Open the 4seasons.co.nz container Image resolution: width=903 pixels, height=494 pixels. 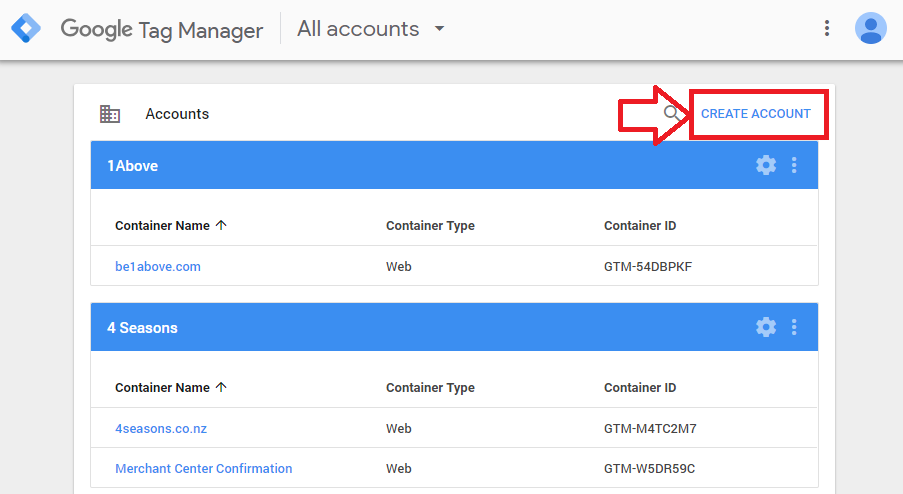pos(161,428)
